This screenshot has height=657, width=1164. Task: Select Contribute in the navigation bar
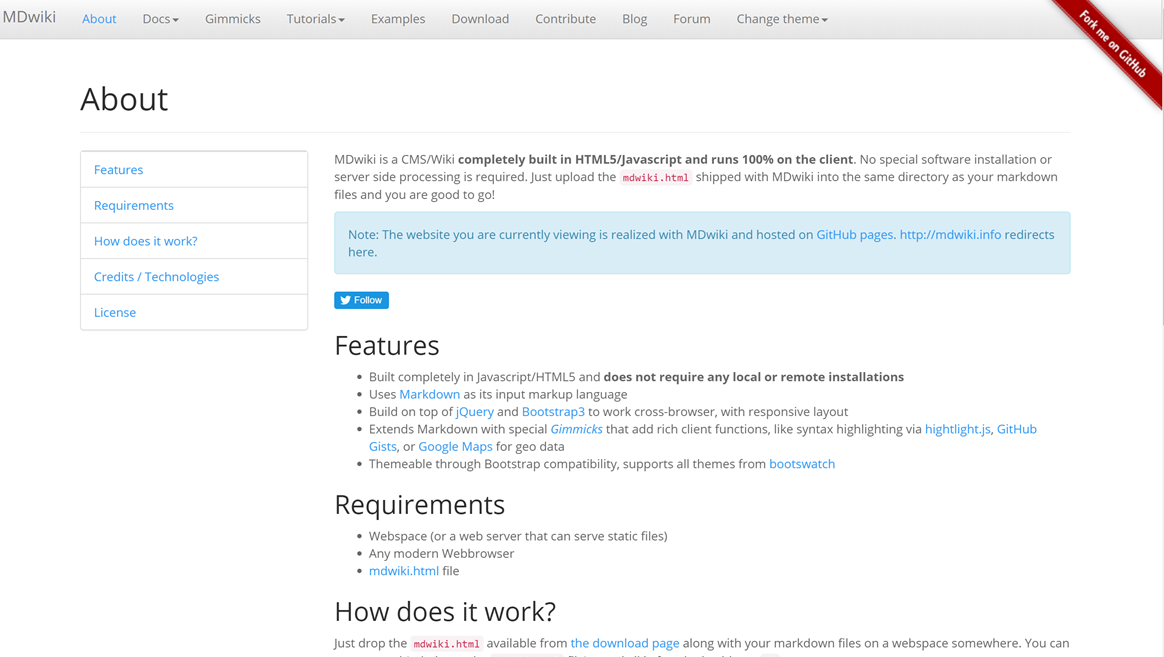(x=565, y=18)
